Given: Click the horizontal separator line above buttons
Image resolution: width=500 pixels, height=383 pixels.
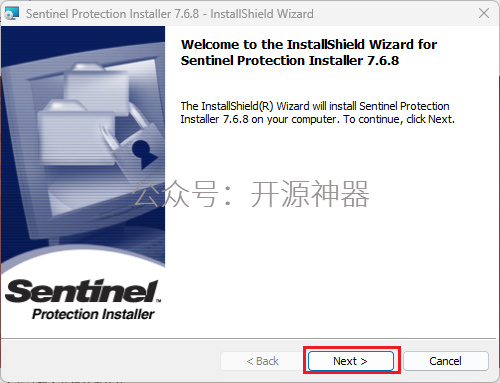Looking at the screenshot, I should [x=250, y=339].
